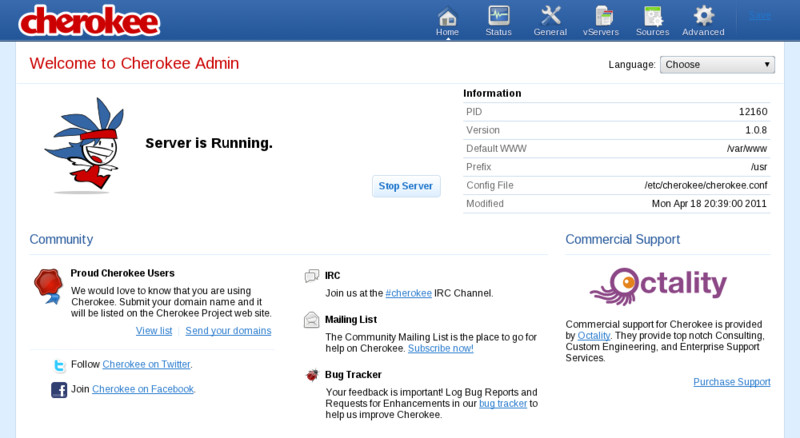Click the Purchase Support link

(732, 382)
